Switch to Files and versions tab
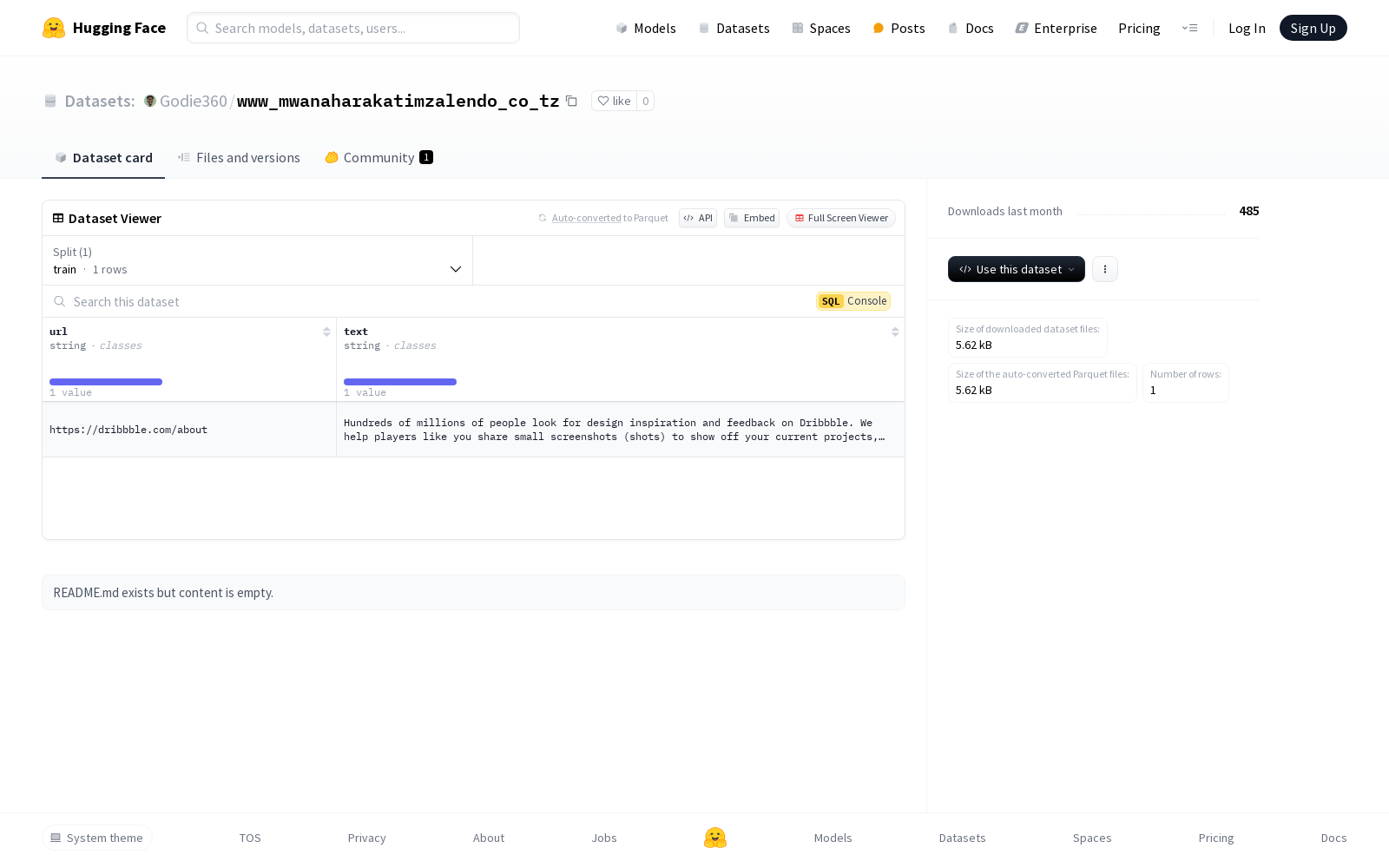 [239, 157]
